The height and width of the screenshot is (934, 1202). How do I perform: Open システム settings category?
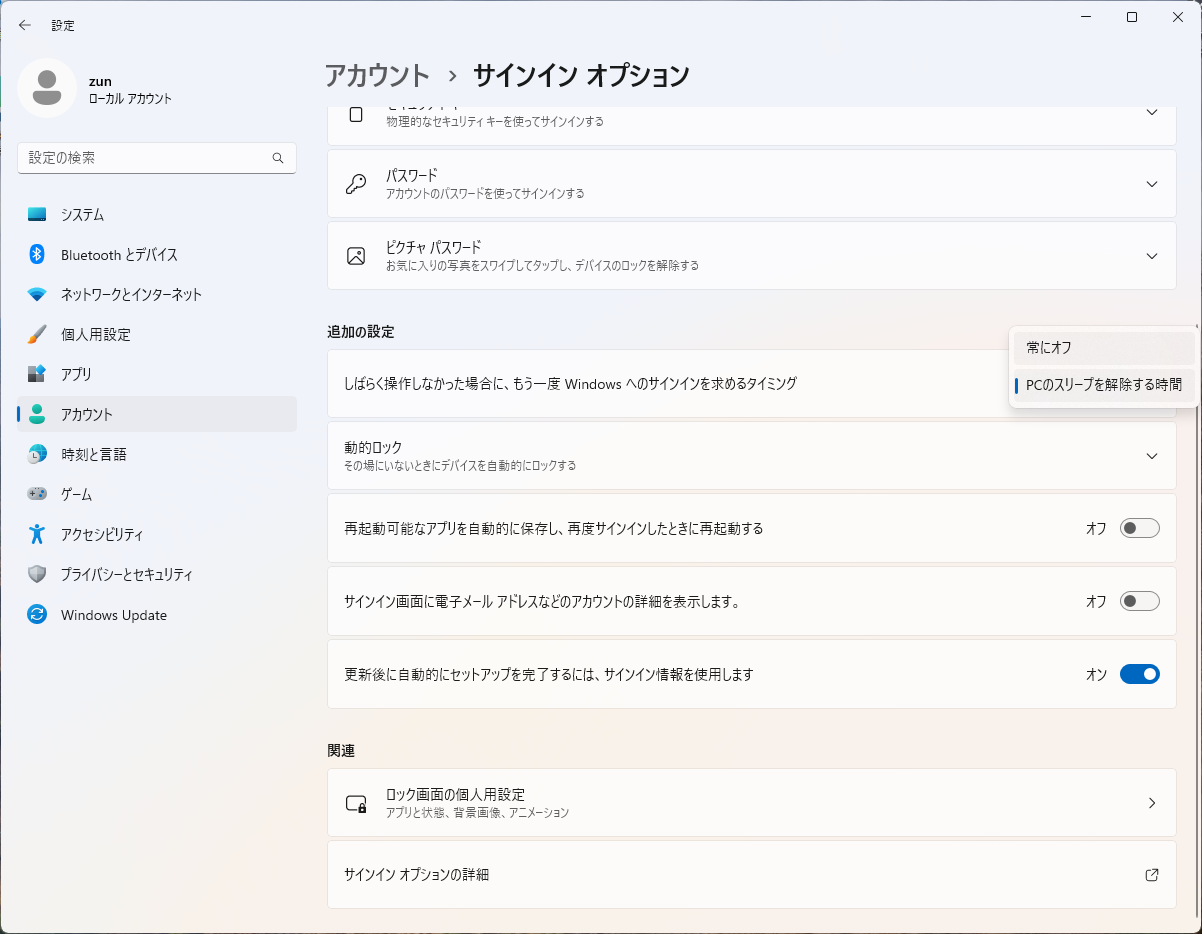click(x=157, y=215)
